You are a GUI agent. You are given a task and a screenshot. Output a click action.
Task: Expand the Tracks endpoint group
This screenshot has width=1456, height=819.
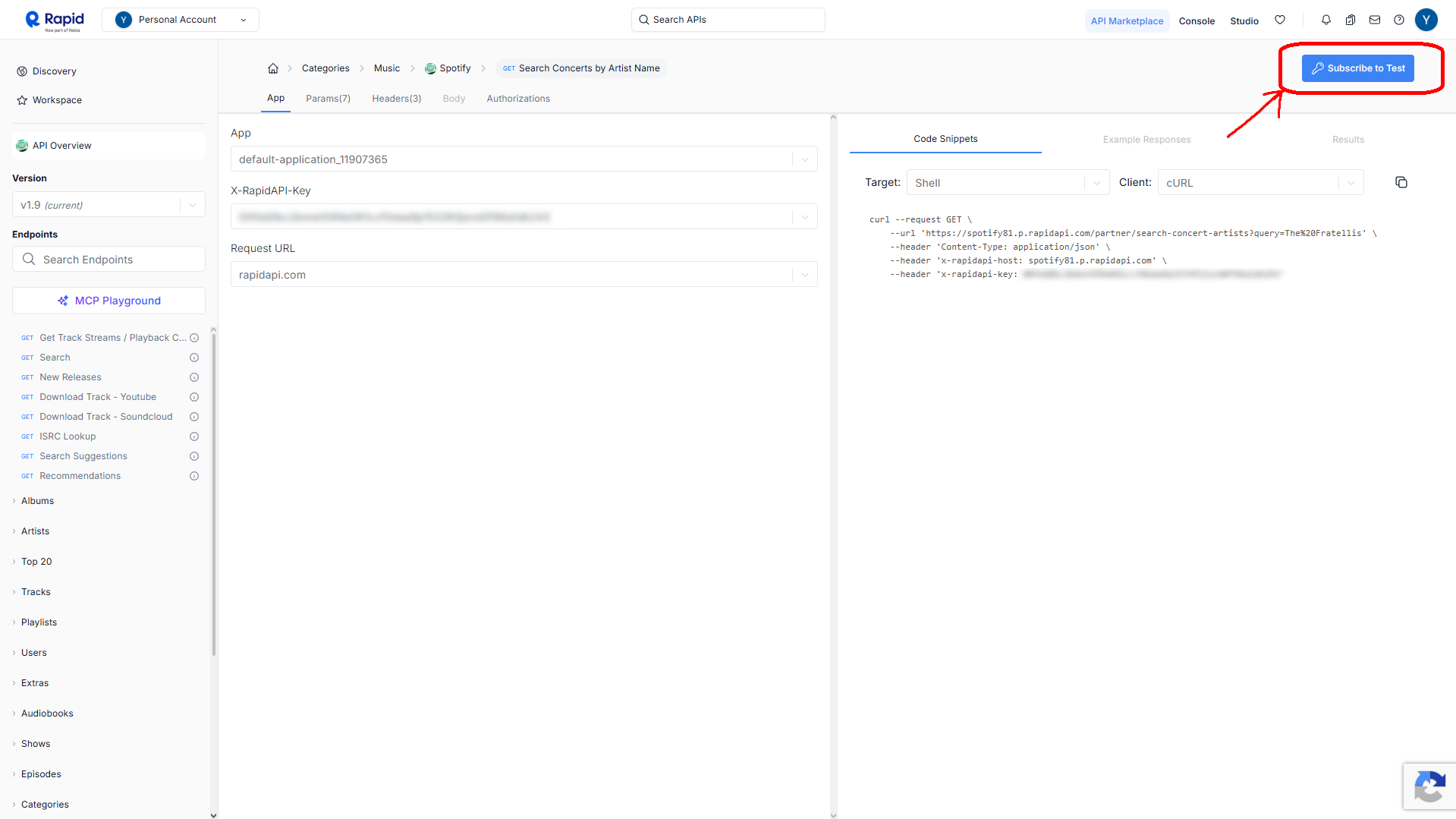click(x=36, y=592)
